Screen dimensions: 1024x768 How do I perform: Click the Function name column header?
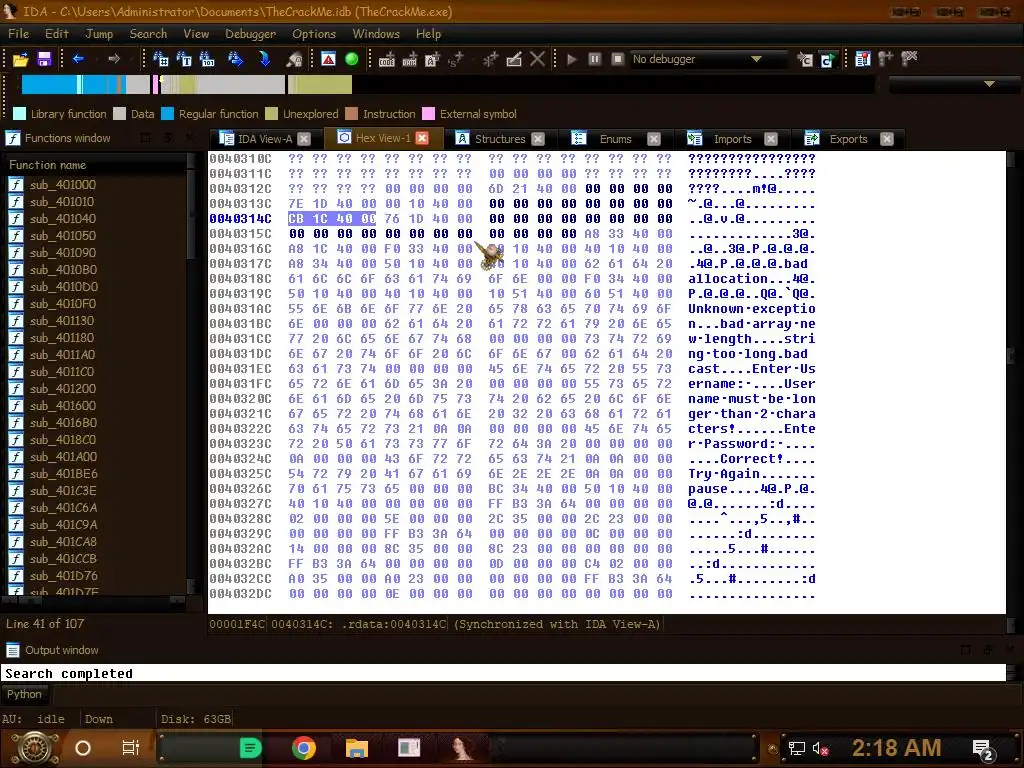pos(97,165)
